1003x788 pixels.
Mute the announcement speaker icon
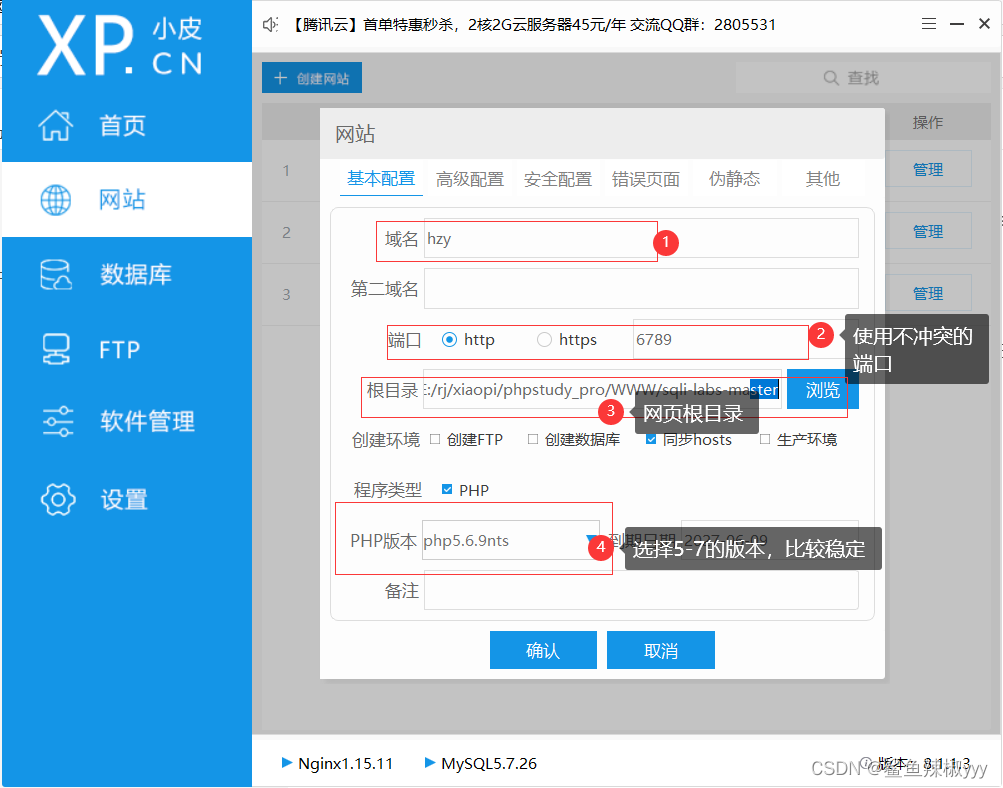tap(268, 25)
